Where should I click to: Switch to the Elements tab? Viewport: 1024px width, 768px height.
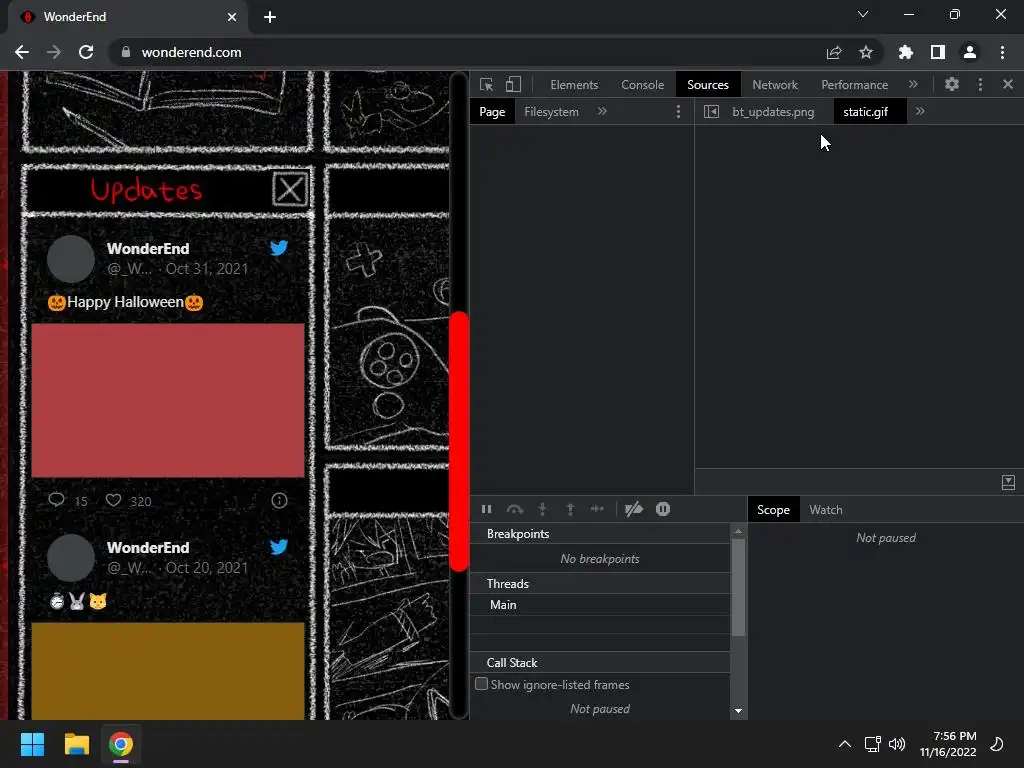tap(574, 84)
